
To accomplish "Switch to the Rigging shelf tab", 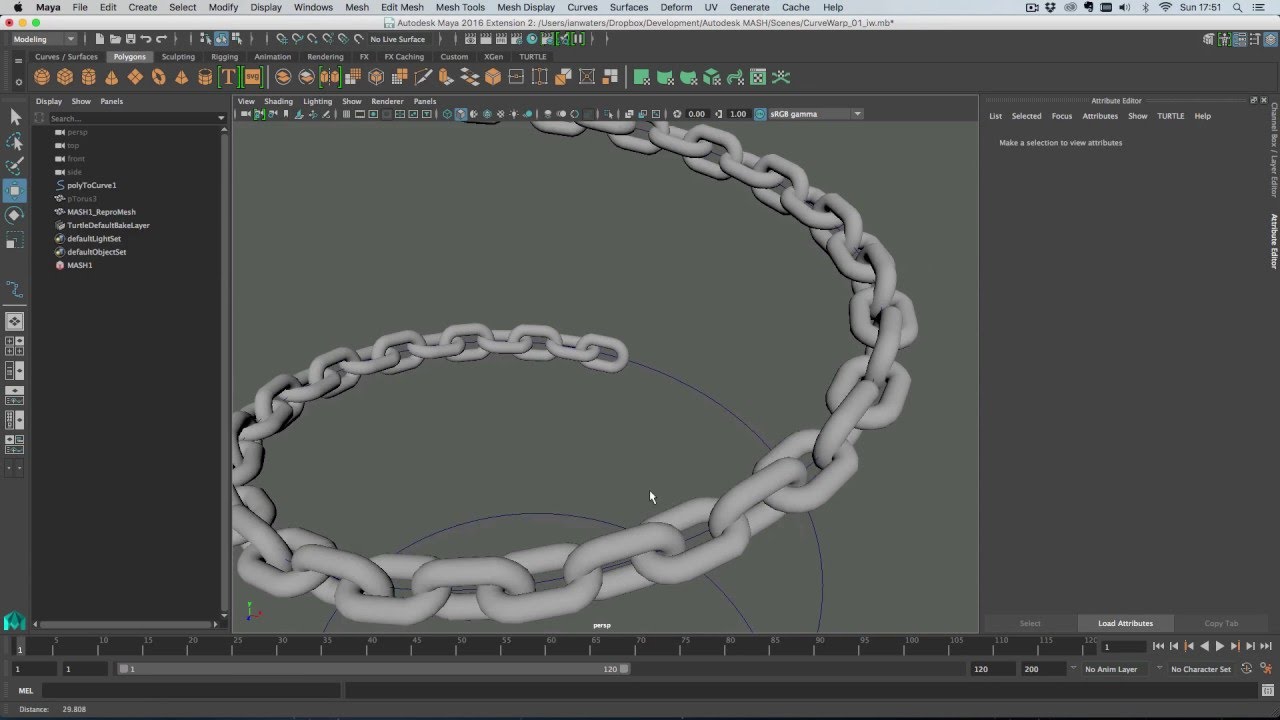I will tap(224, 57).
